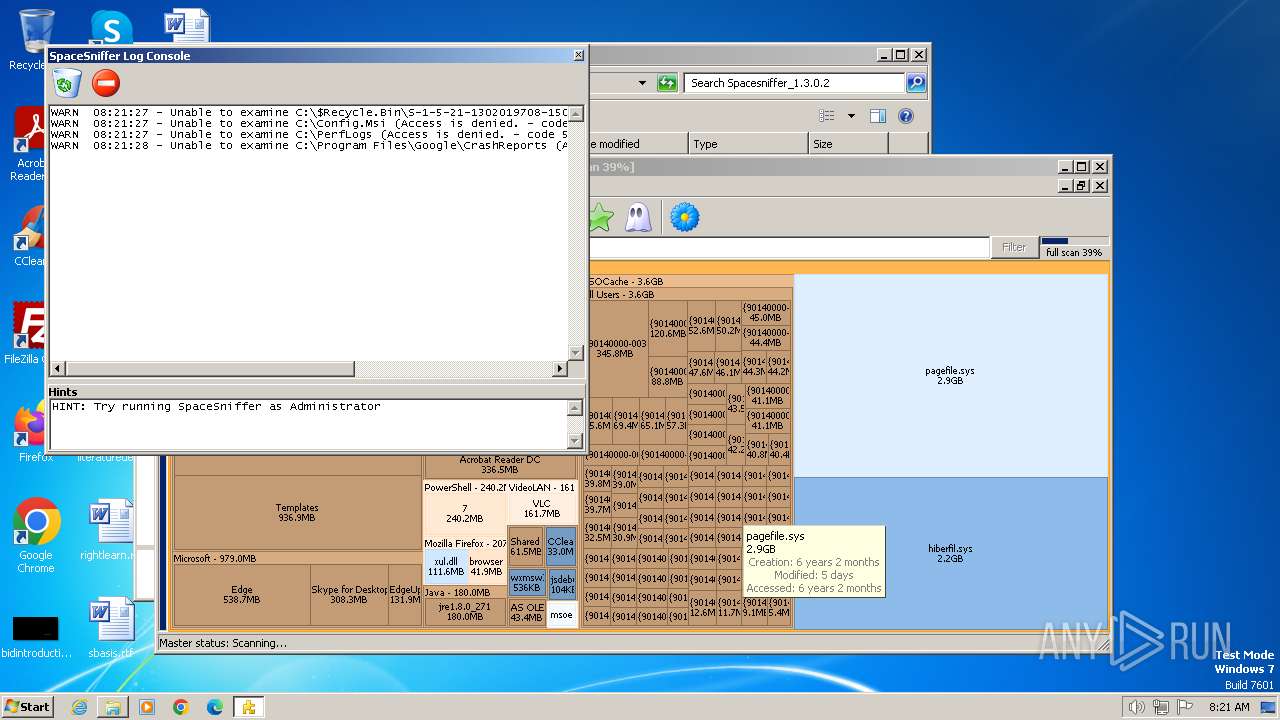Click the SpaceSniffer filter text field
The height and width of the screenshot is (720, 1280).
[788, 248]
